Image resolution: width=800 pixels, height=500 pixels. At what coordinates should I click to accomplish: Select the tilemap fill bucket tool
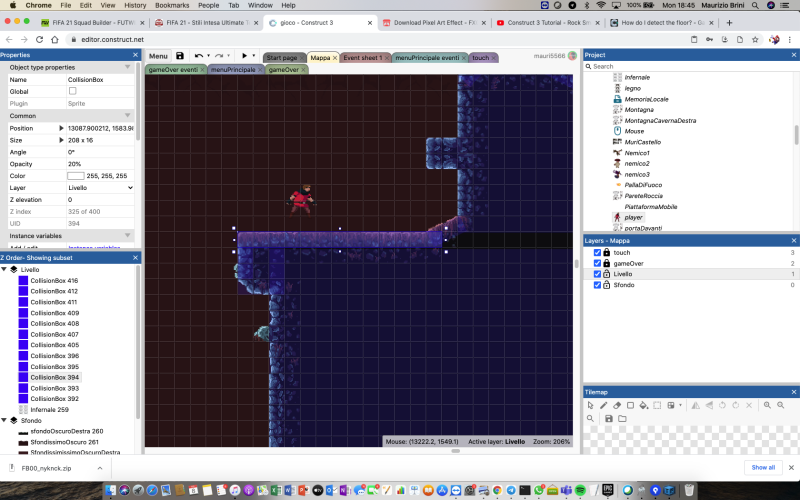pos(643,405)
